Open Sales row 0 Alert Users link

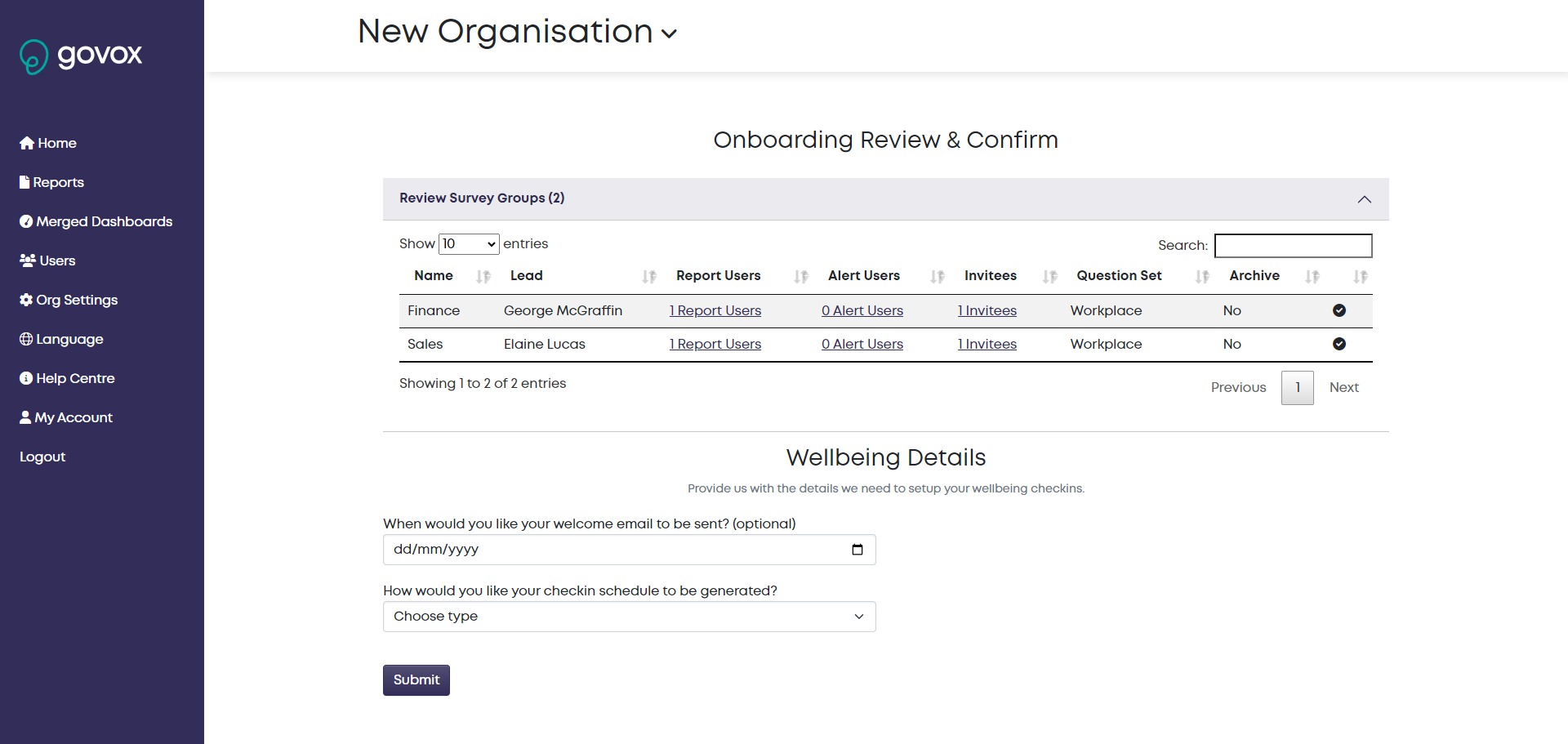click(x=862, y=344)
